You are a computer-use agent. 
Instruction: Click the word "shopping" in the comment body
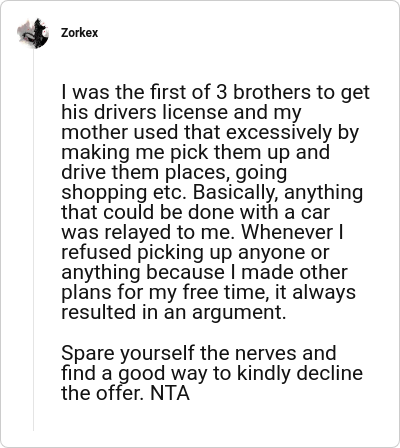104,193
